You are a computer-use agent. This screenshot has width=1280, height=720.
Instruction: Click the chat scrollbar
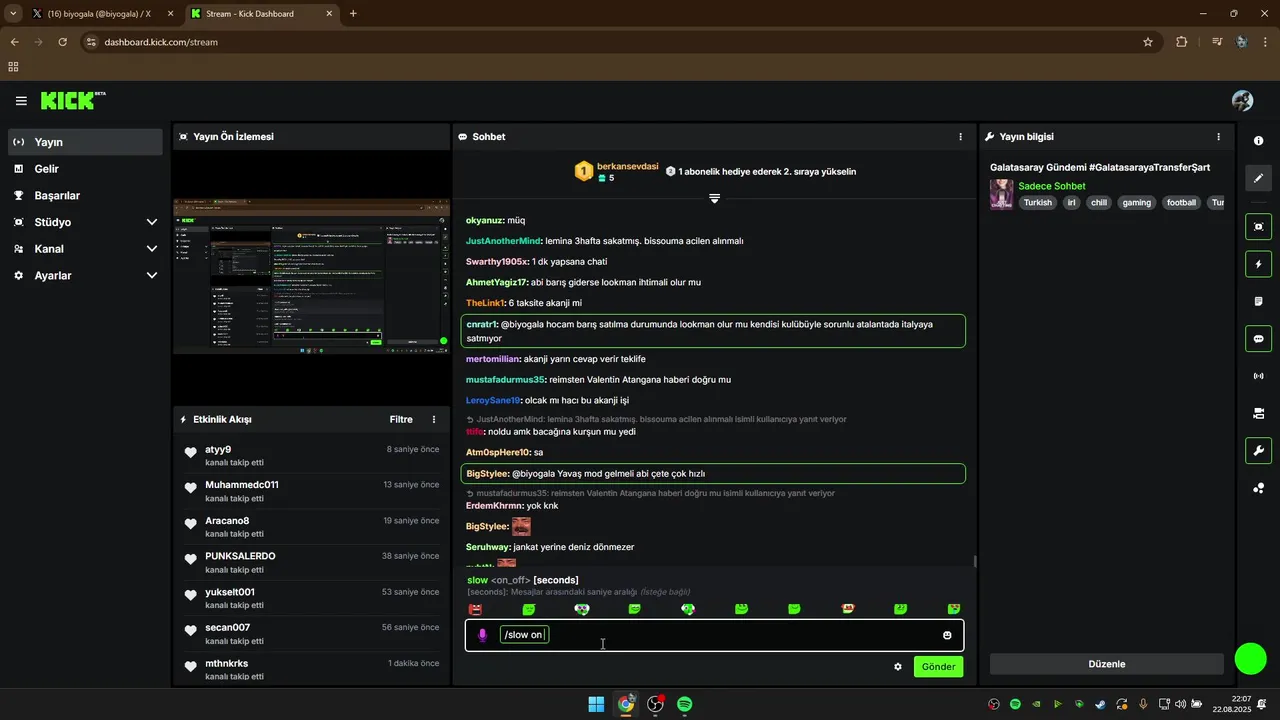[975, 562]
